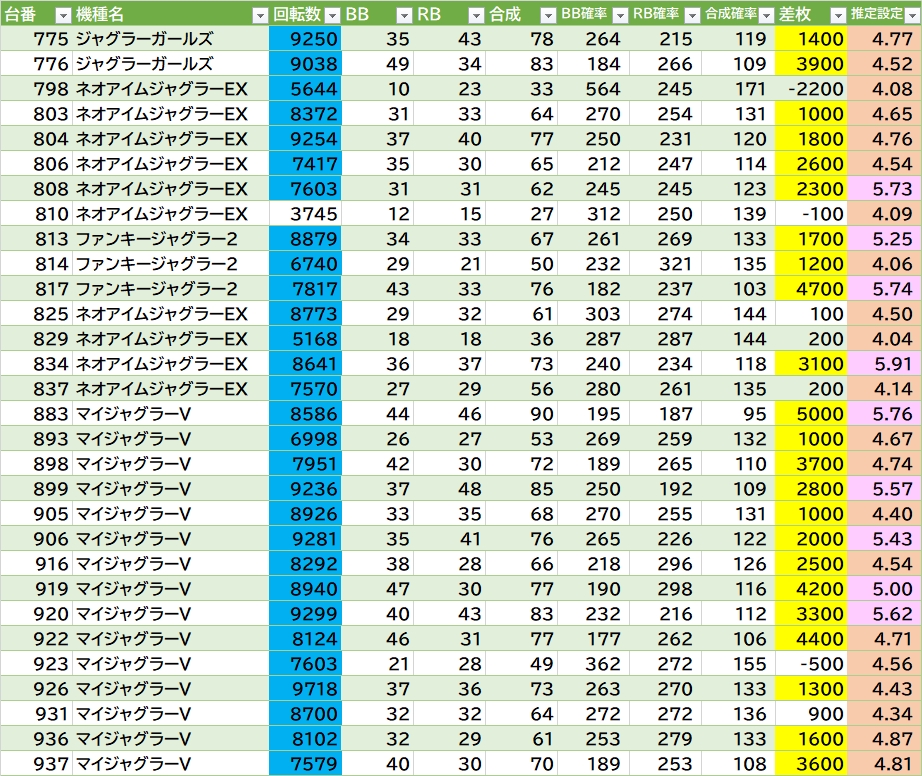The height and width of the screenshot is (776, 922).
Task: Select 差枚 value -500 cell
Action: pos(811,663)
